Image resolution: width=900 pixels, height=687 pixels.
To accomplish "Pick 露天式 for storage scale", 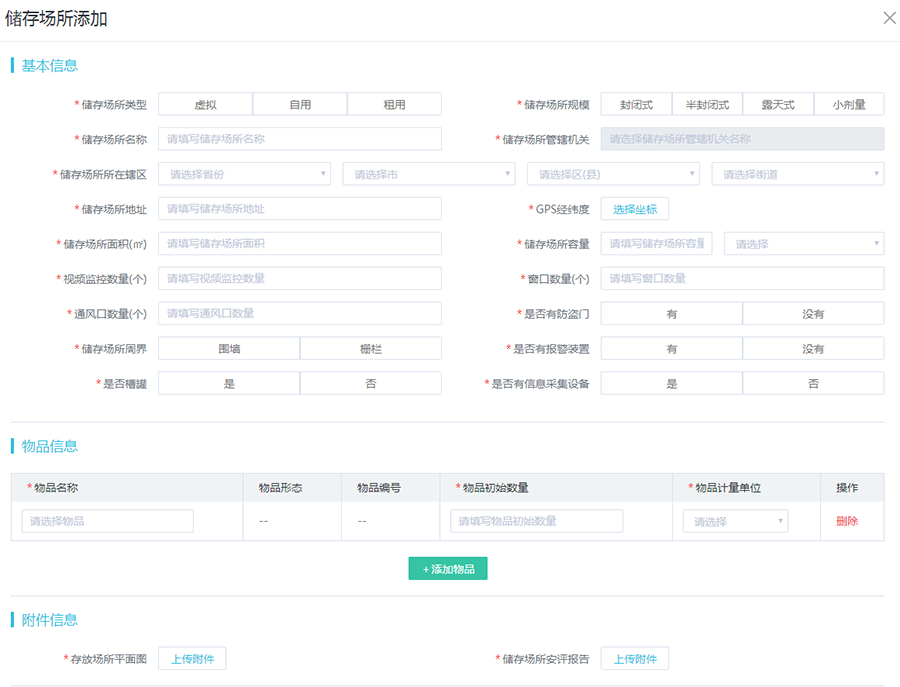I will coord(777,104).
